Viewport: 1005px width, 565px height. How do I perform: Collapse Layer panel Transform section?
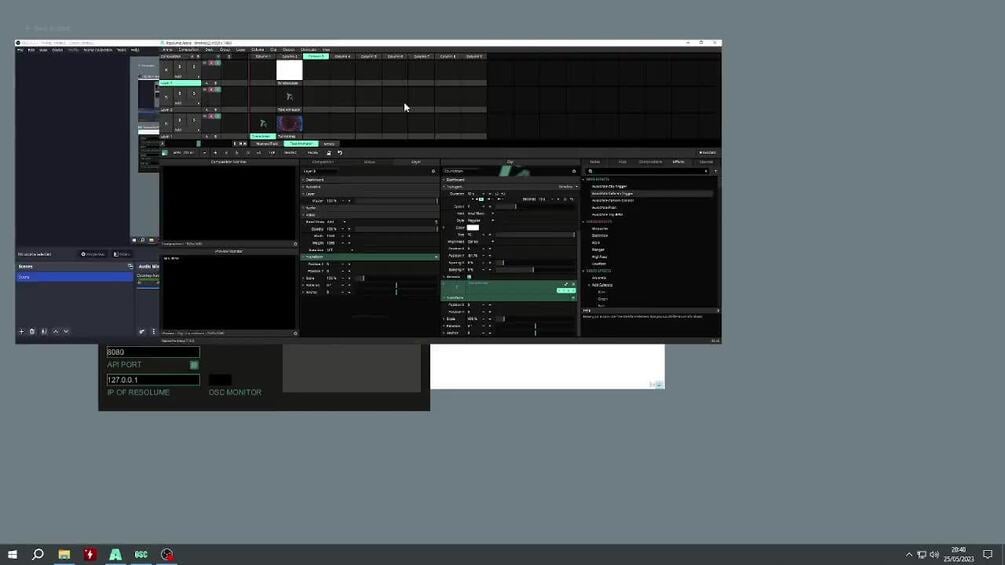point(370,257)
